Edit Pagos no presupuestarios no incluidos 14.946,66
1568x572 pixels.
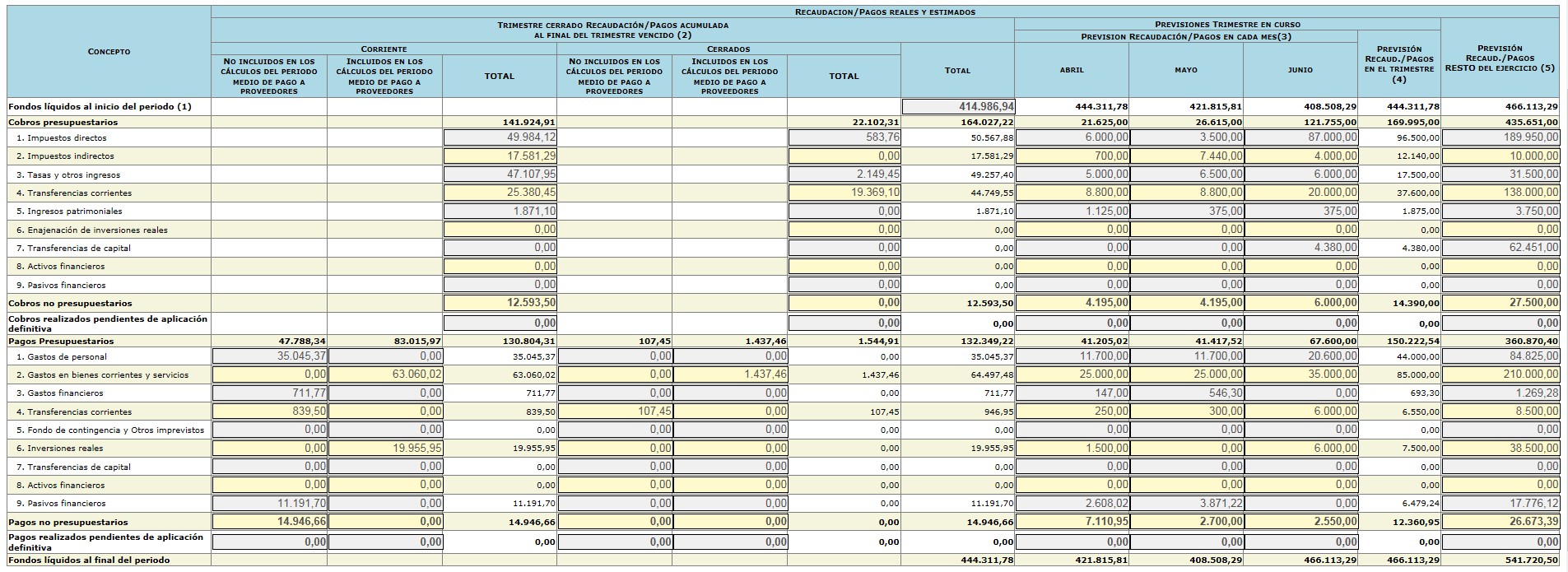(270, 522)
